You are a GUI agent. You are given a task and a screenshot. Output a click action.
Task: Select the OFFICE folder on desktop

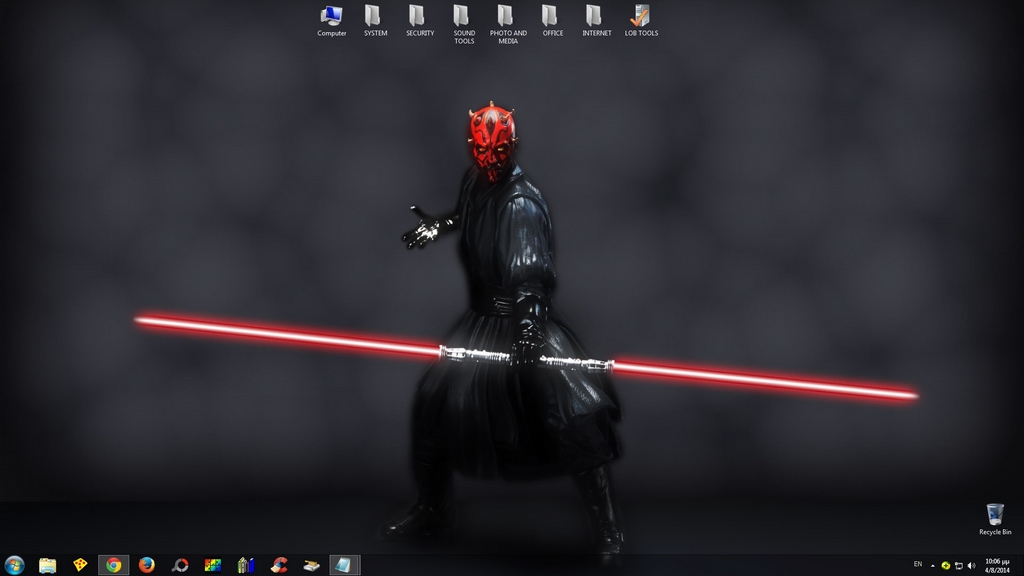pyautogui.click(x=552, y=21)
